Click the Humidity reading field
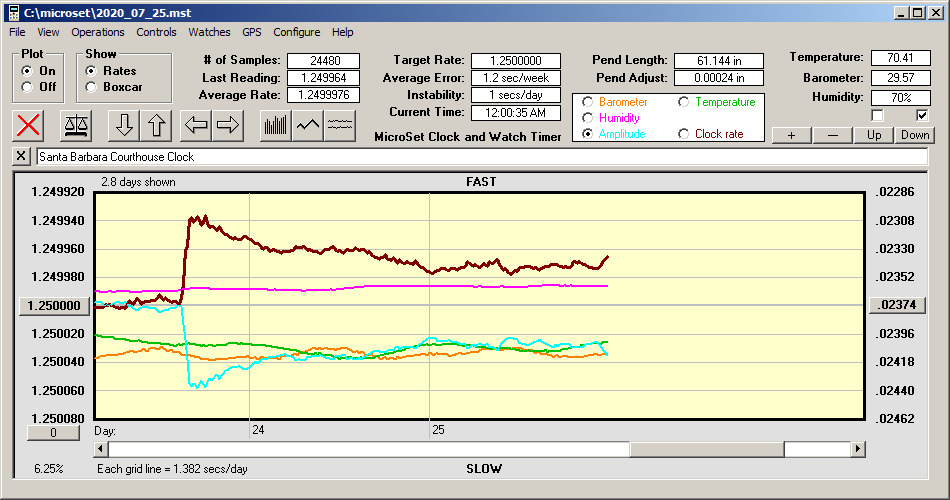 click(900, 98)
